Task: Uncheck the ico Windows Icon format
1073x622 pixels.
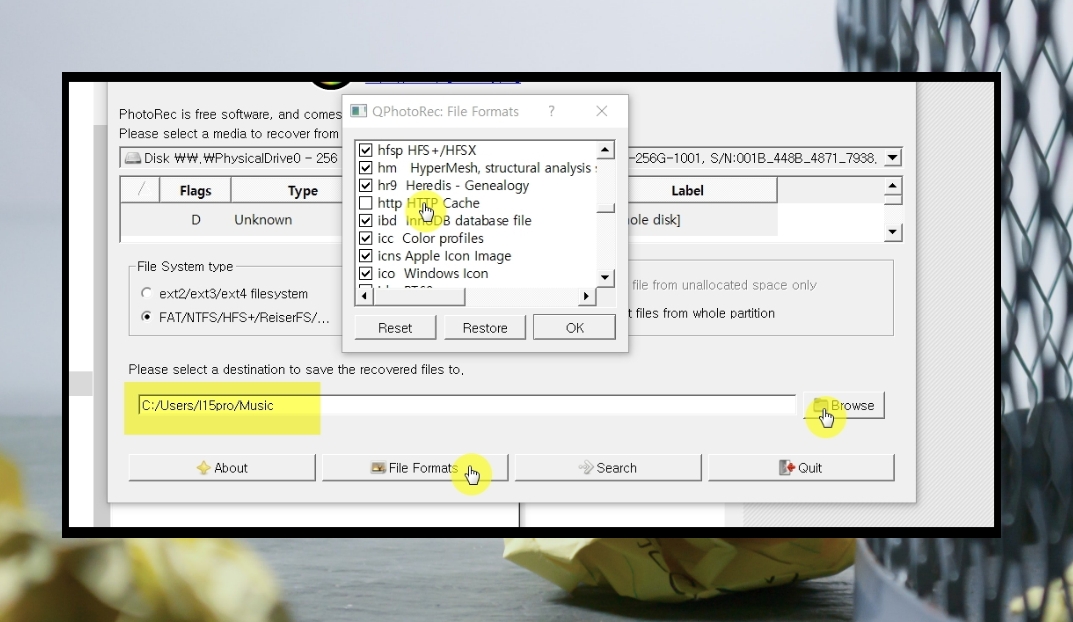Action: tap(365, 274)
